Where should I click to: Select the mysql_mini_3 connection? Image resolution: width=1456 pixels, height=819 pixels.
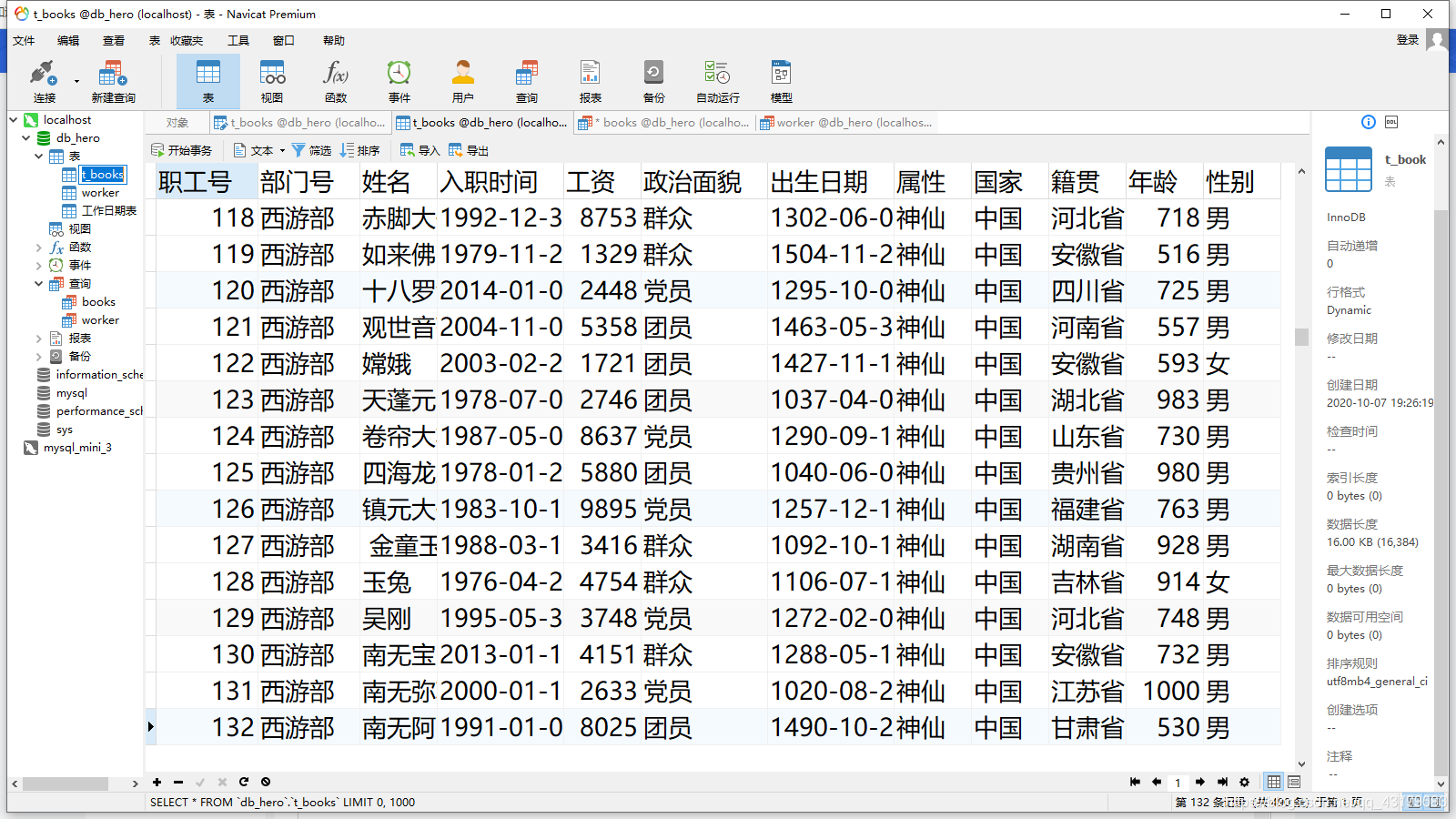[x=77, y=447]
